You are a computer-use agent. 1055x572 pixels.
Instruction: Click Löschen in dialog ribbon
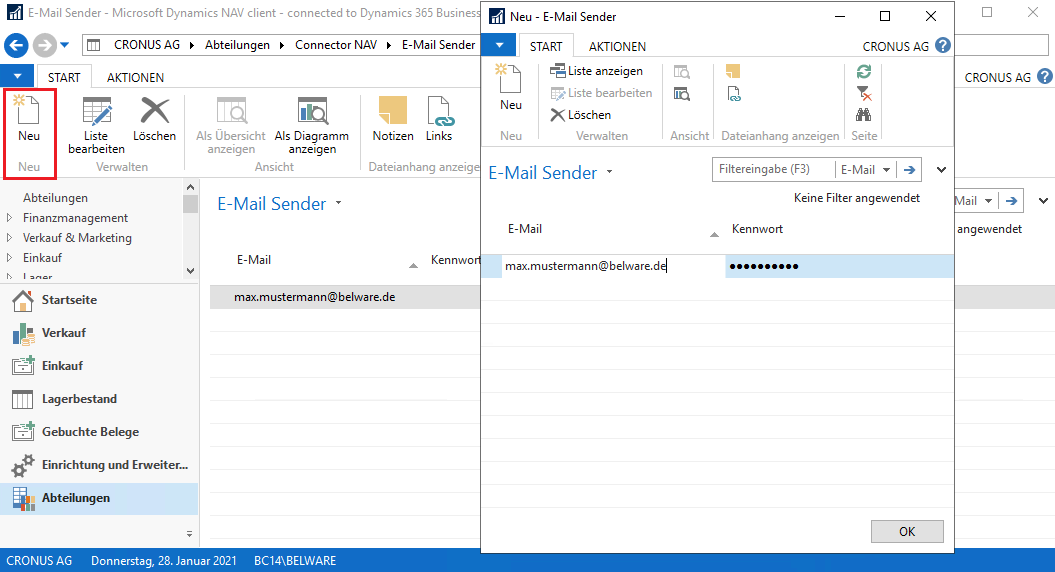[581, 115]
